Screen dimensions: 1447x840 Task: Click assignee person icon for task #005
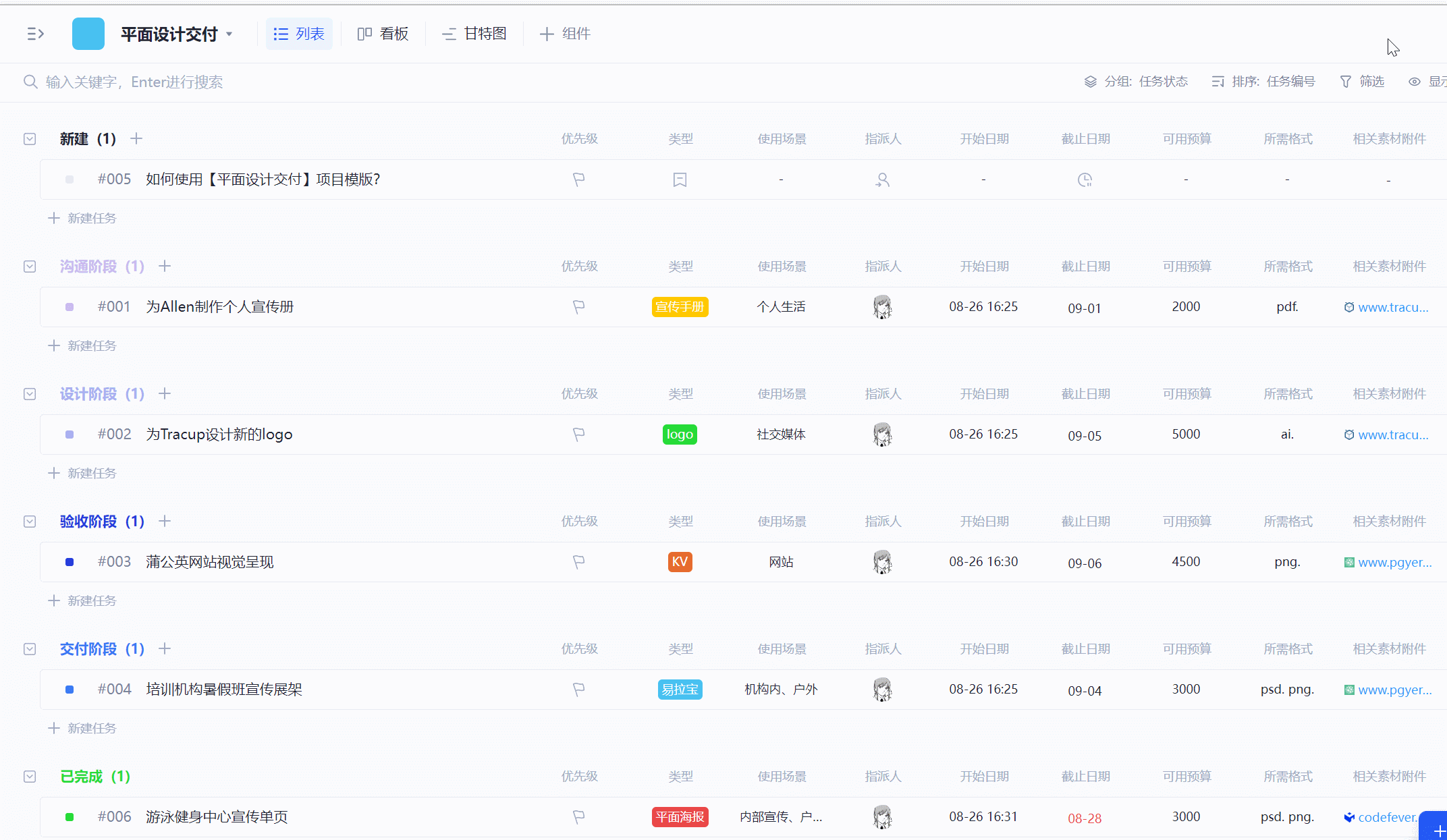(x=882, y=179)
